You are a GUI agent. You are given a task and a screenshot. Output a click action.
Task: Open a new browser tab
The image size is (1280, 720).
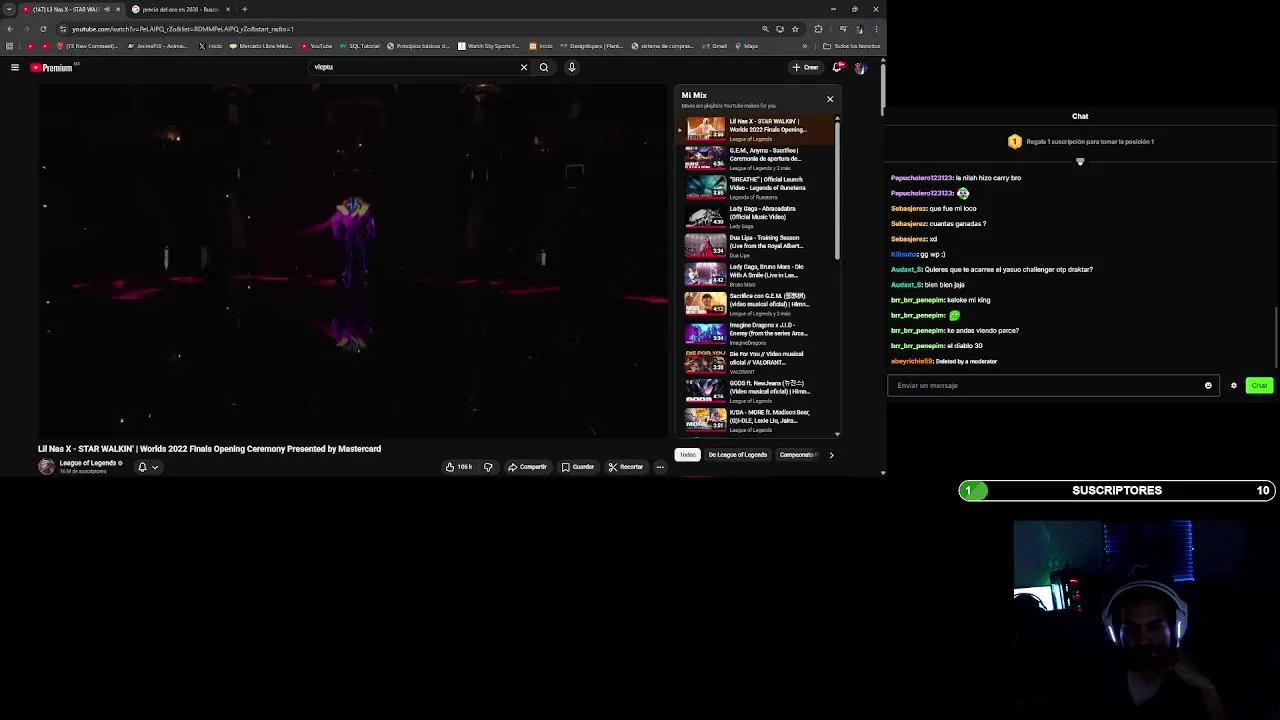(x=244, y=9)
